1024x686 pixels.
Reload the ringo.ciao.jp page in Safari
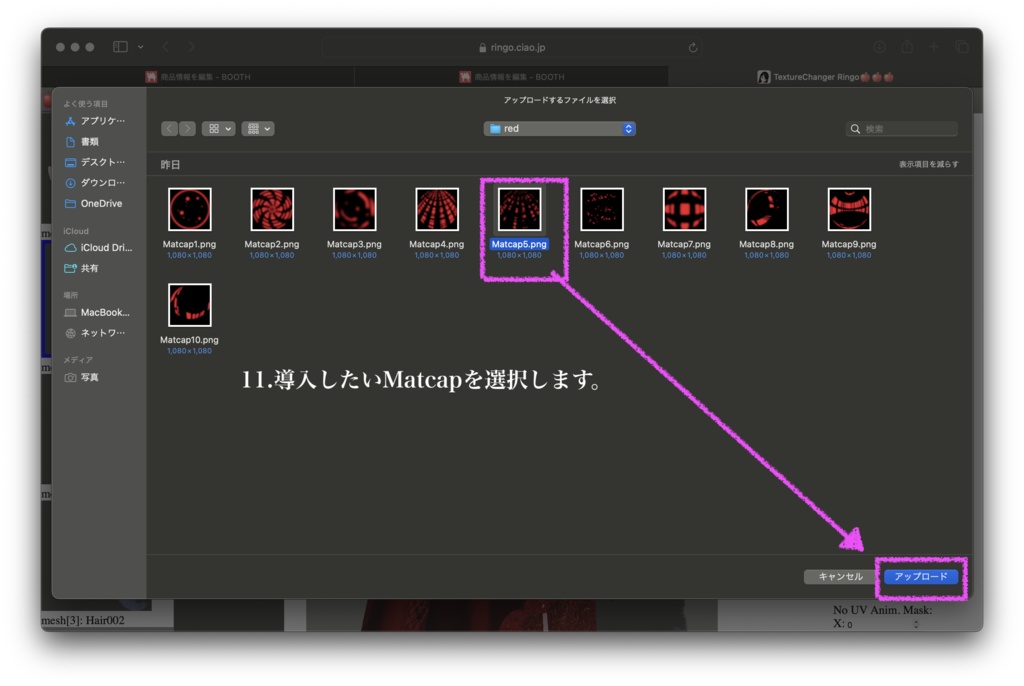point(691,46)
